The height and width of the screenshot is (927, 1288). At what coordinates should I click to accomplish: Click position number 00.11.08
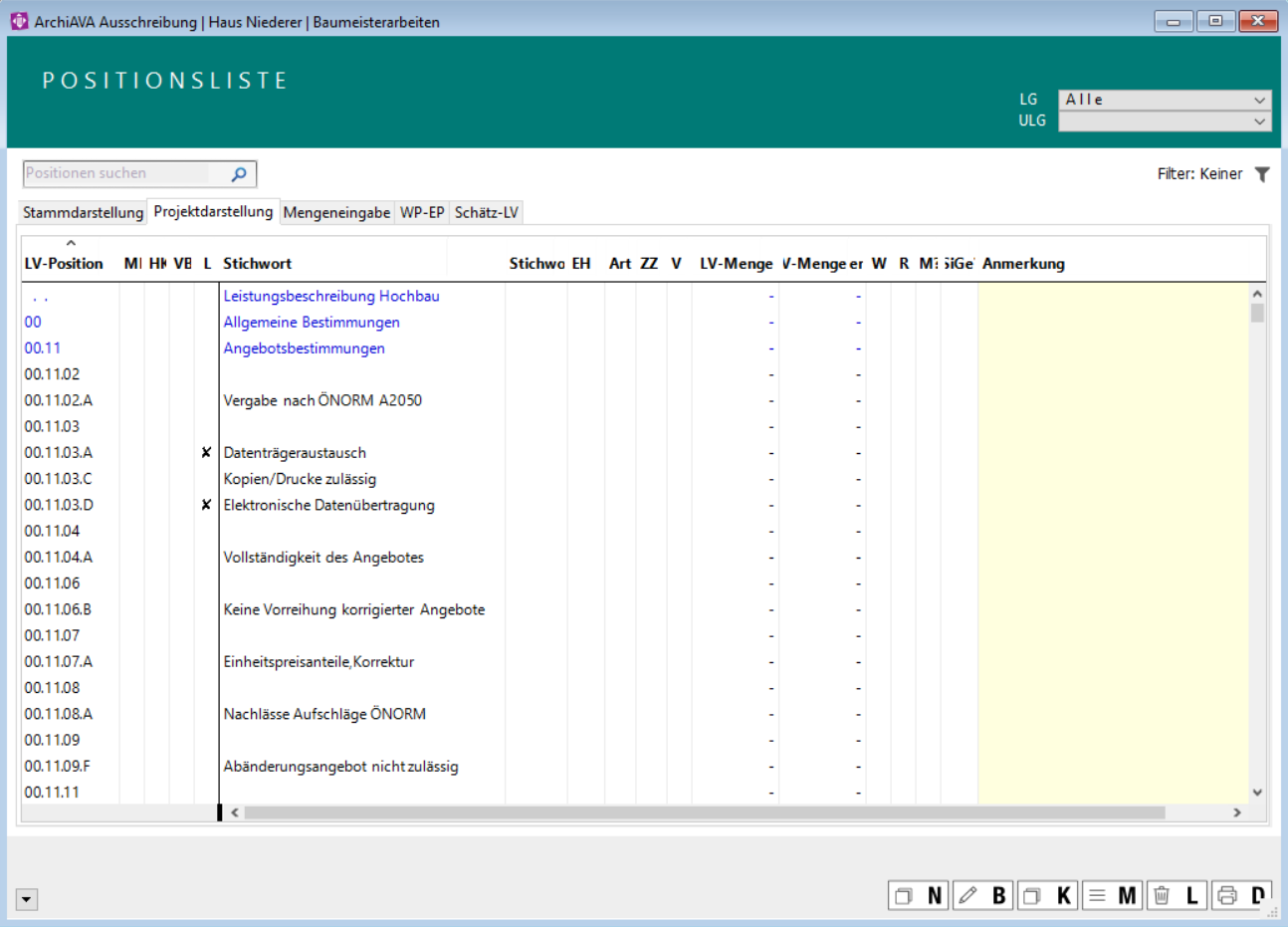tap(52, 688)
